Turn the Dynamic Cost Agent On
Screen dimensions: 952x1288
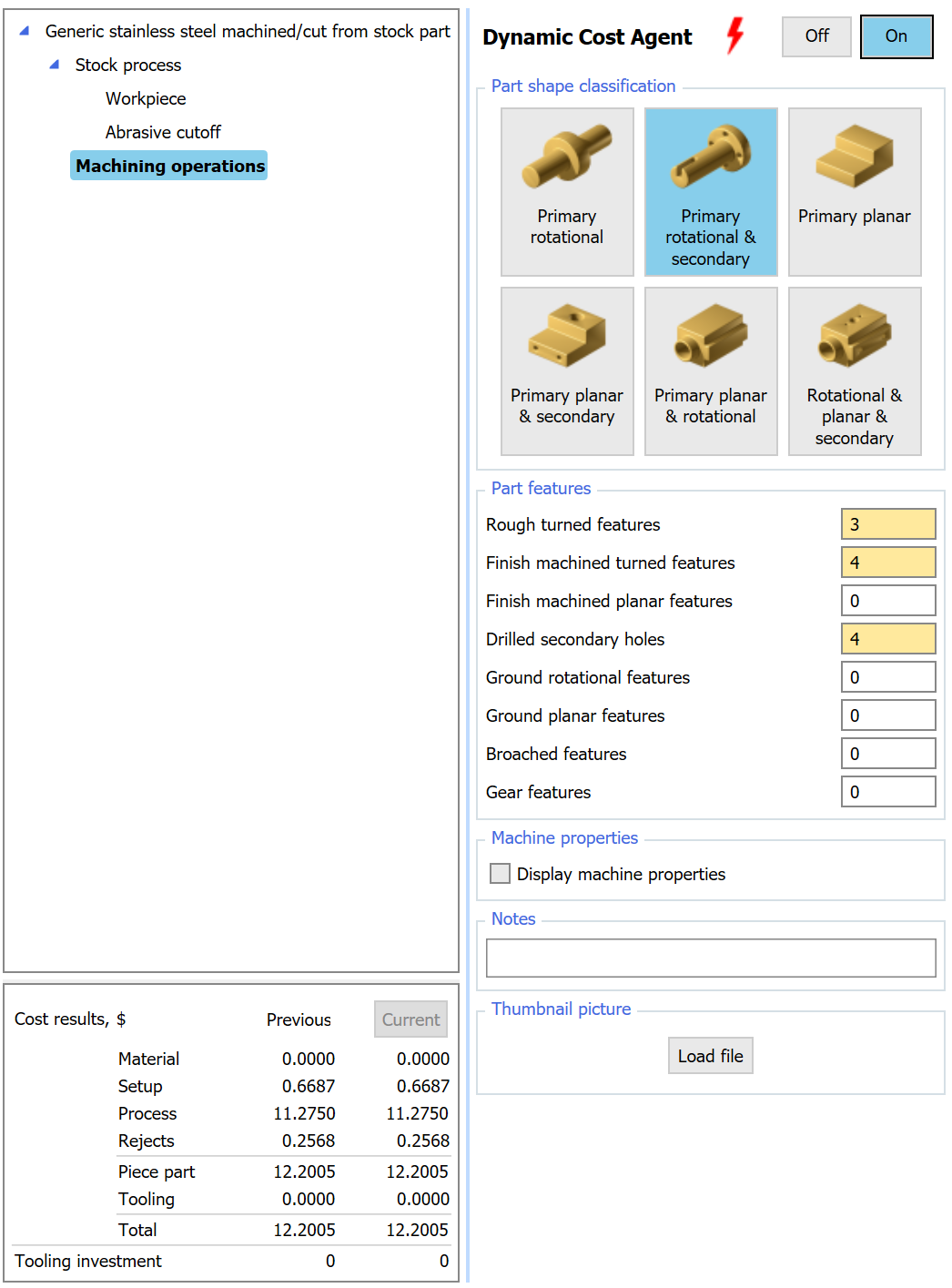(x=896, y=36)
